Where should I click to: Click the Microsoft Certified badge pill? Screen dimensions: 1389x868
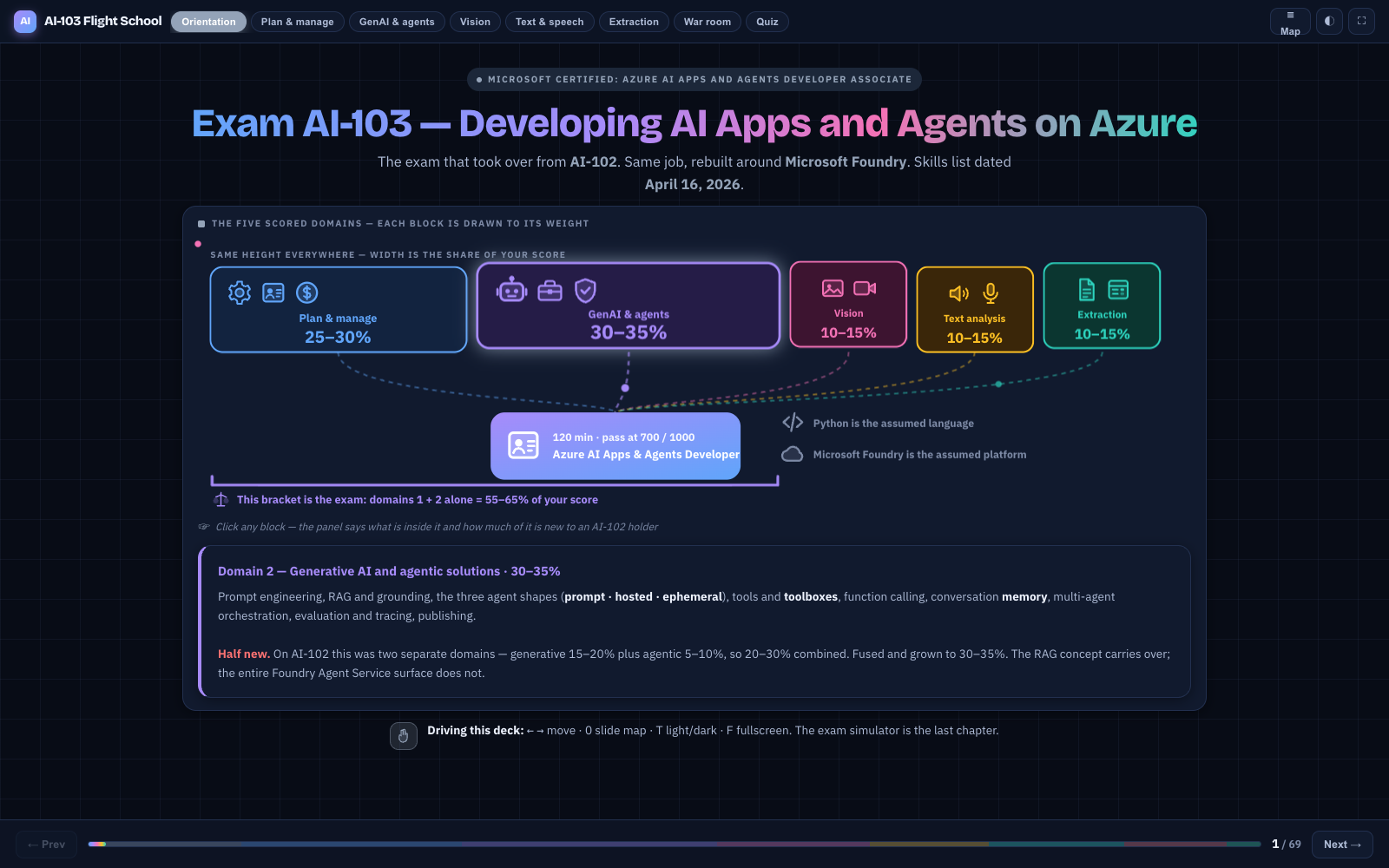(x=694, y=79)
